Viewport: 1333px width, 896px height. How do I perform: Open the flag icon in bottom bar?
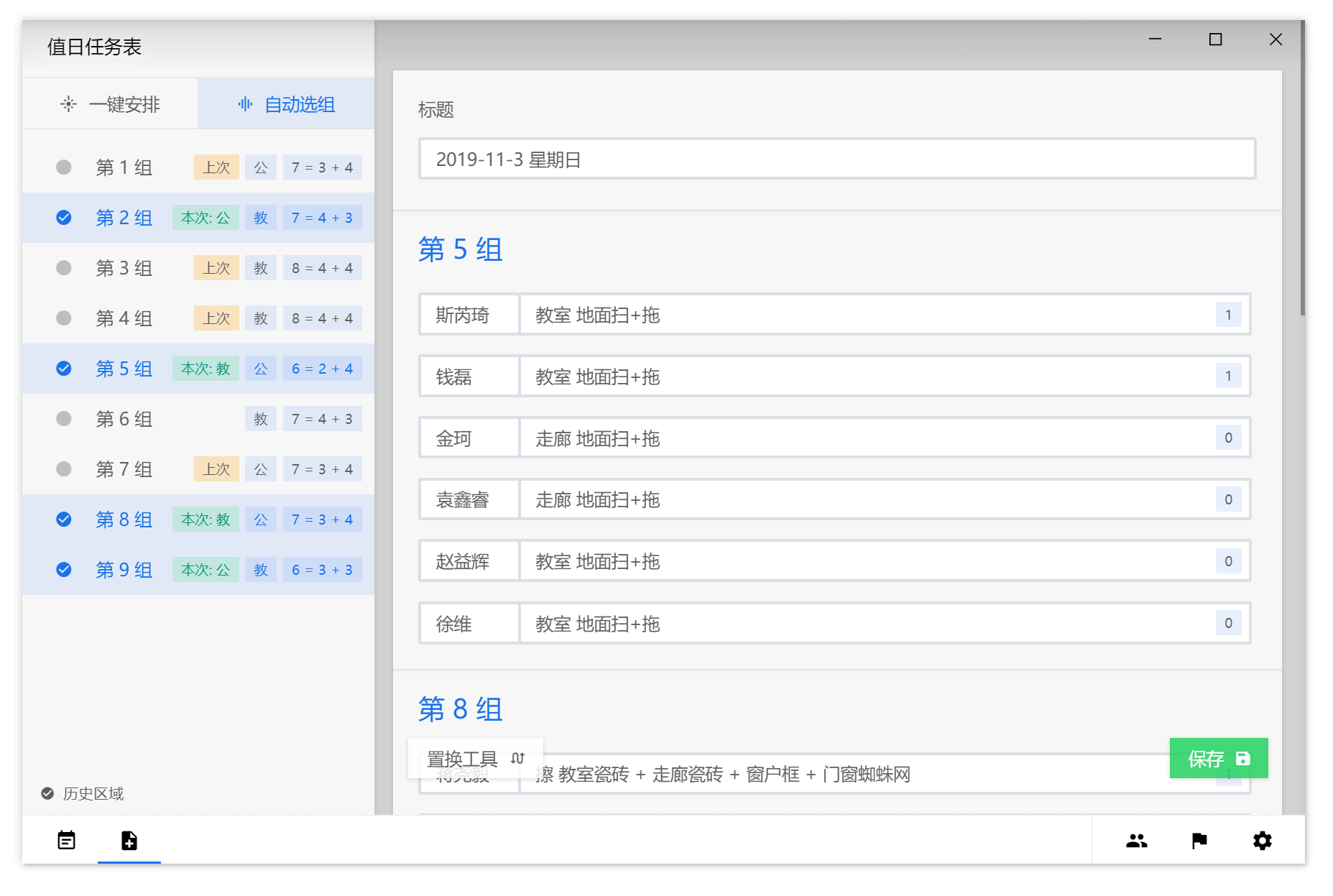tap(1199, 840)
